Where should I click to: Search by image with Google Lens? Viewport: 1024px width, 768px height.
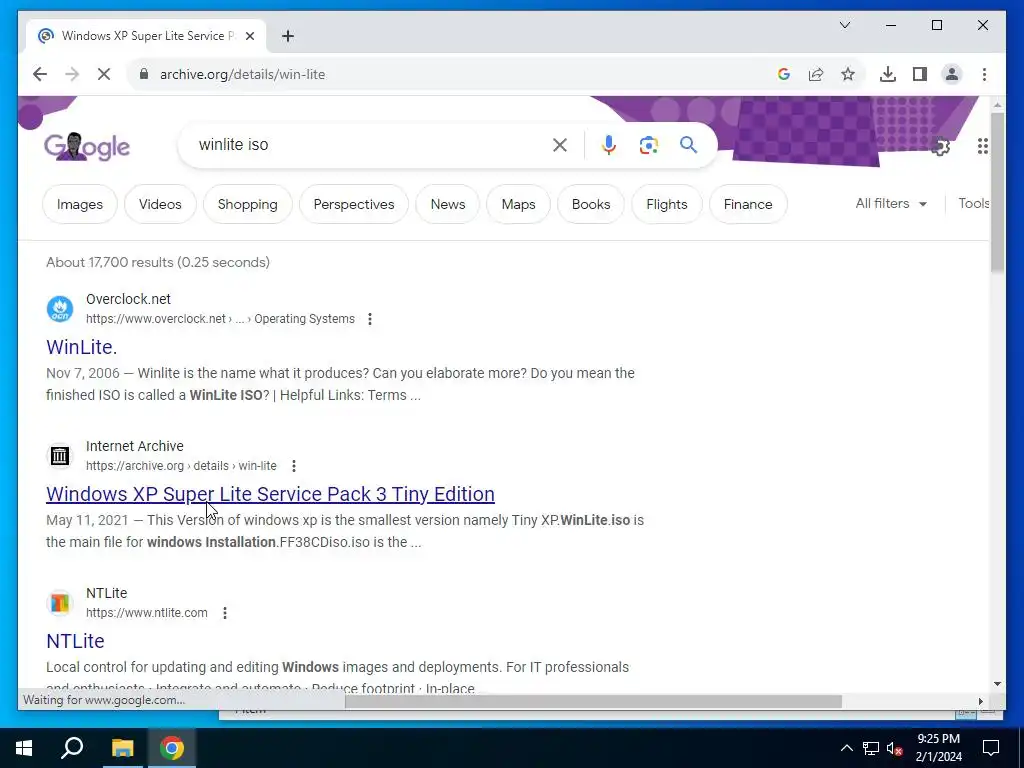(x=648, y=145)
